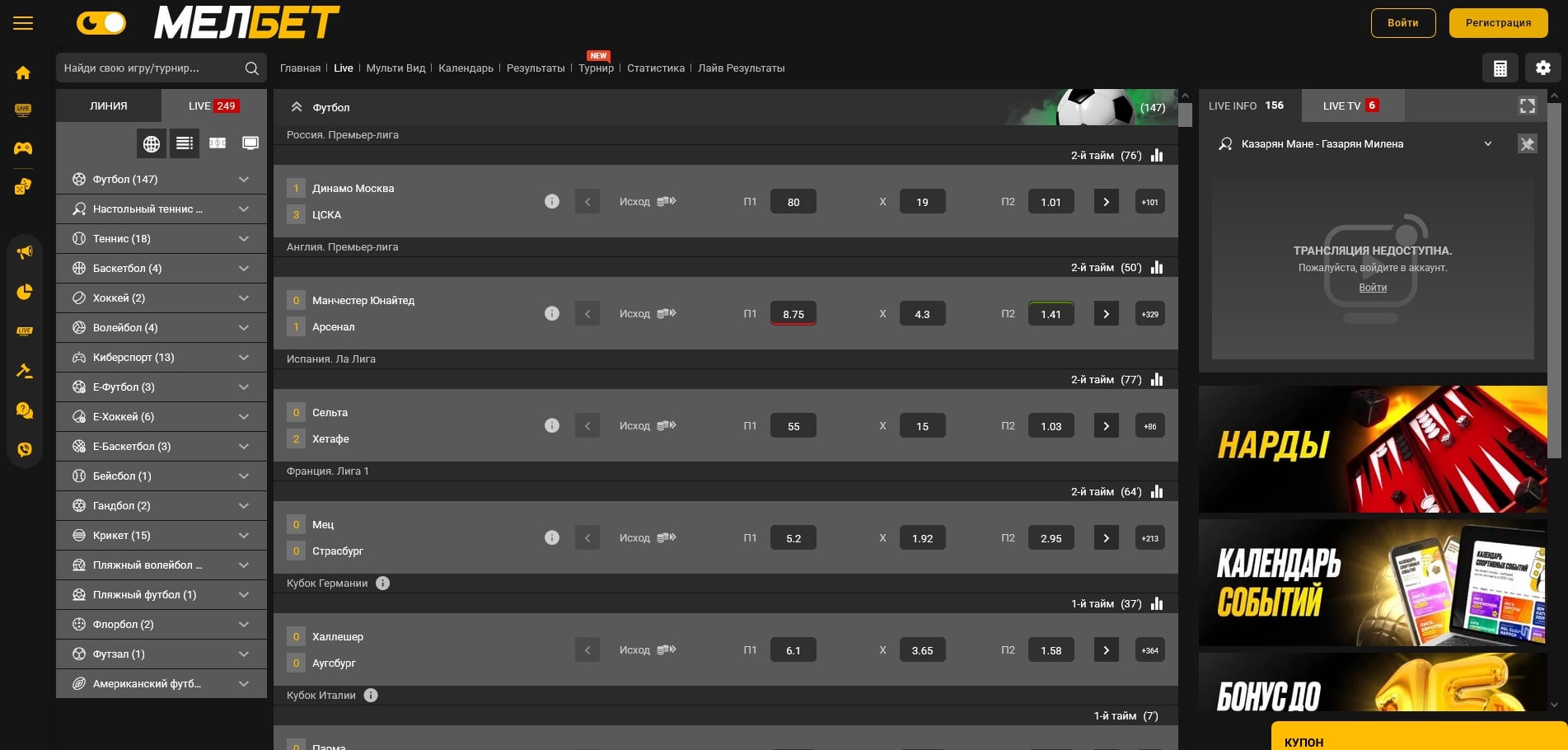Open the Live TV tab
The image size is (1568, 750).
[1351, 105]
